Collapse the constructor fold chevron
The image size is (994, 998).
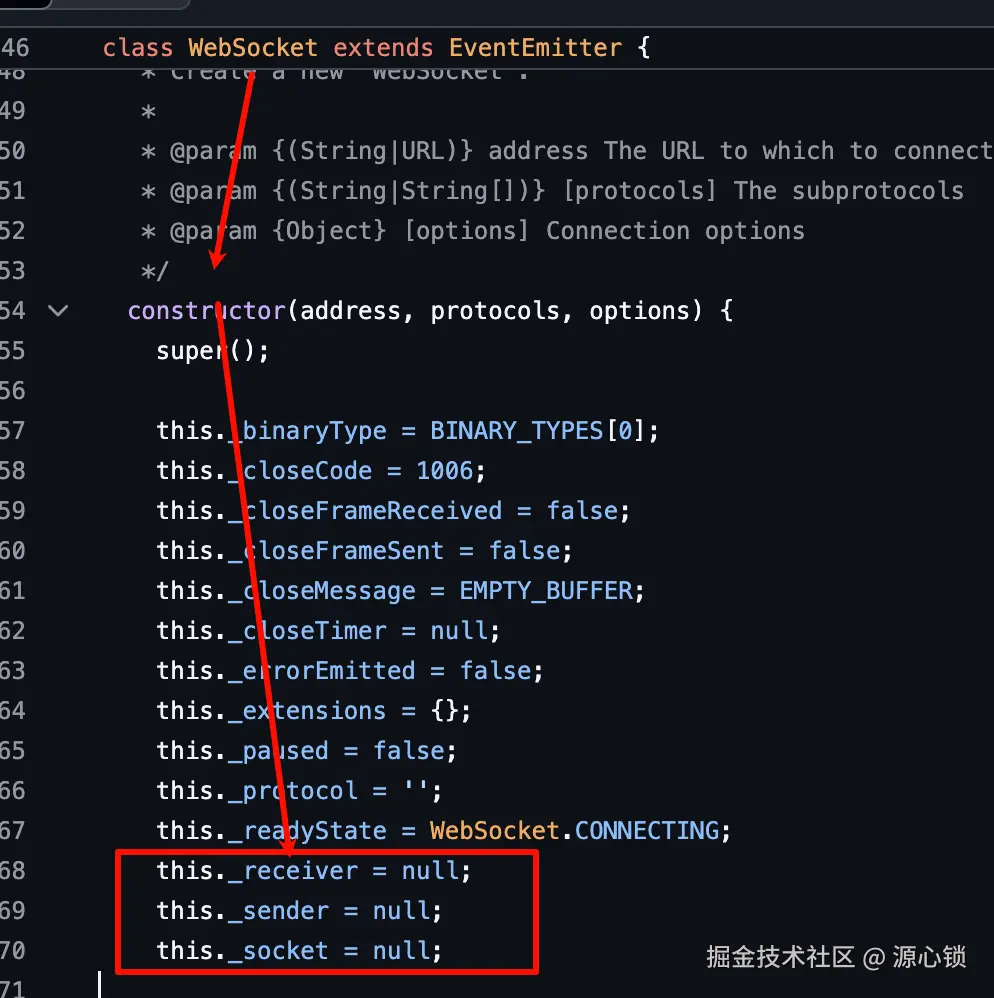[x=58, y=311]
